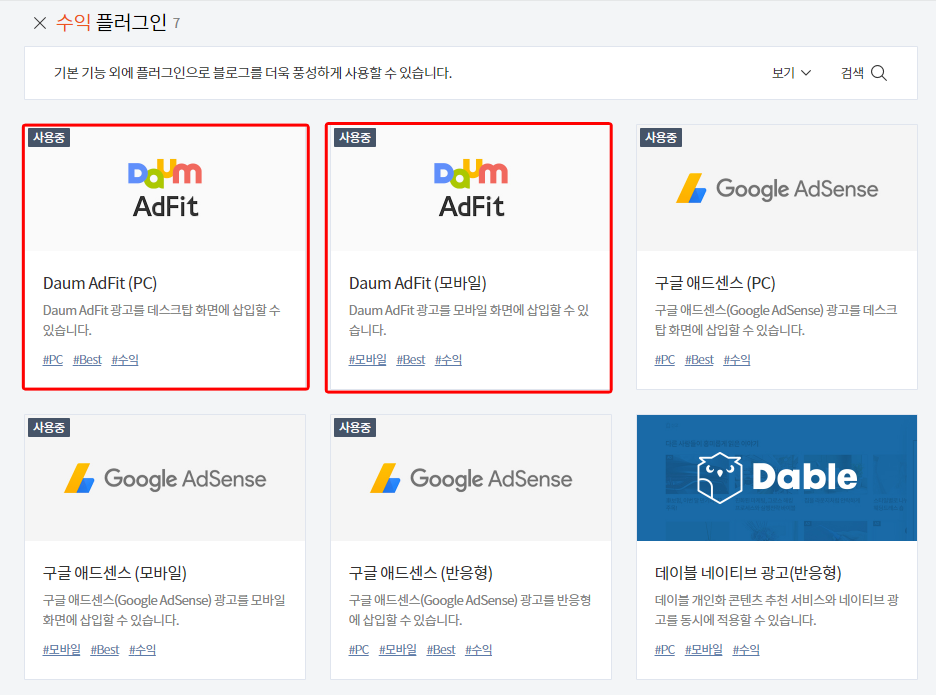Open the 구글 애드센스 (PC) AdSense logo thumbnail
This screenshot has width=936, height=695.
[777, 188]
